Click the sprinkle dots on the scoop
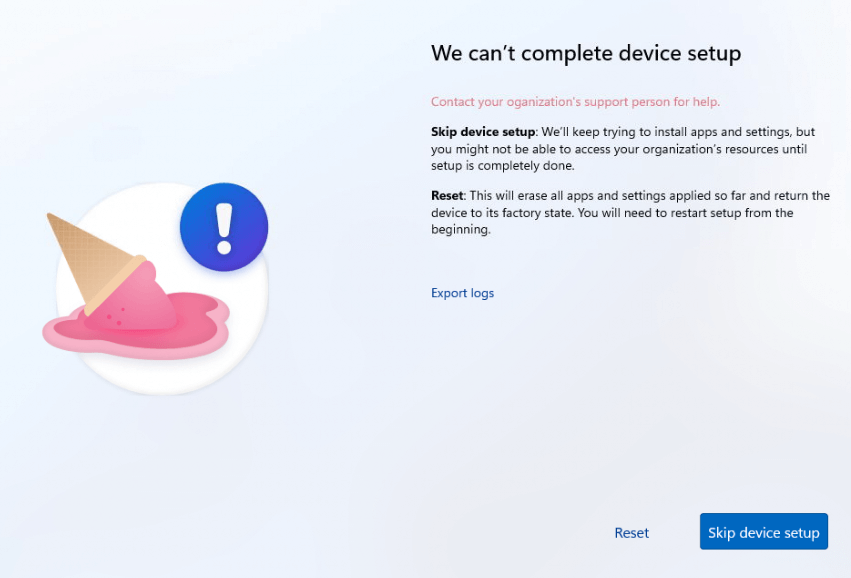This screenshot has width=851, height=578. pos(116,316)
